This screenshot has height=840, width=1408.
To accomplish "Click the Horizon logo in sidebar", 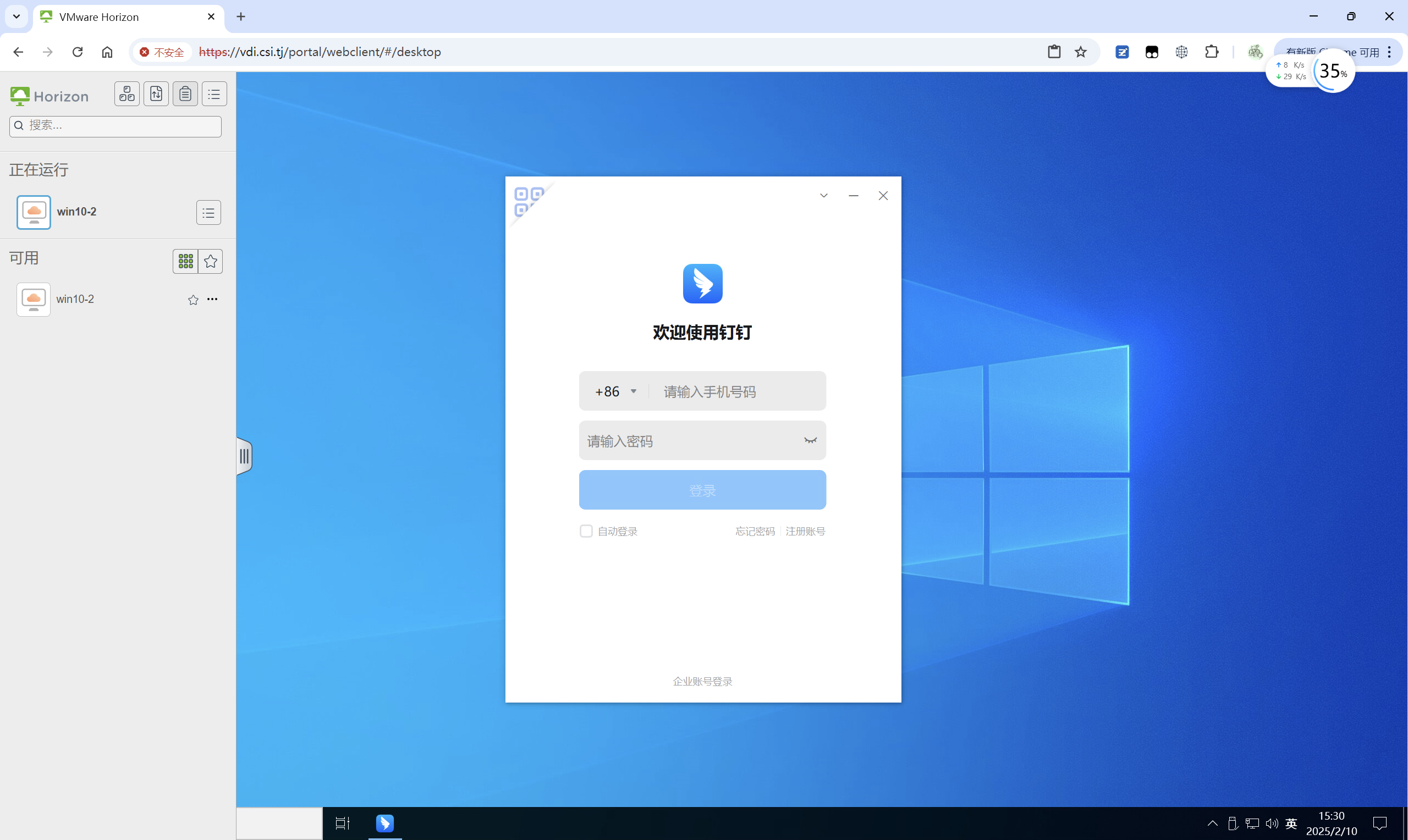I will pos(50,96).
